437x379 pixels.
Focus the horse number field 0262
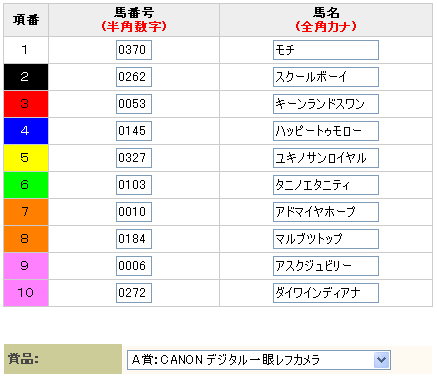(134, 77)
